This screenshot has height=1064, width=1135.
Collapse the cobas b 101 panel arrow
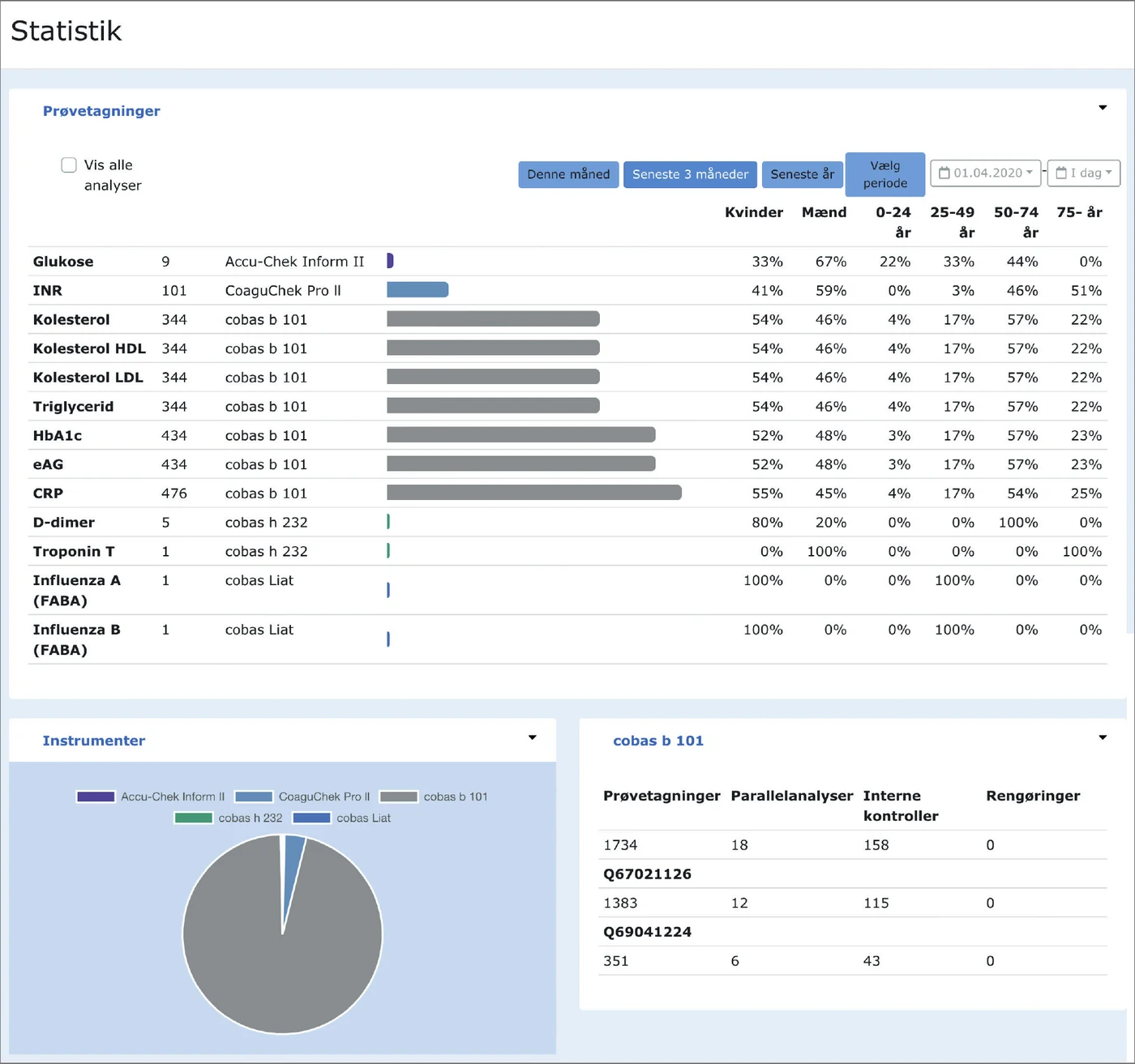pos(1103,737)
